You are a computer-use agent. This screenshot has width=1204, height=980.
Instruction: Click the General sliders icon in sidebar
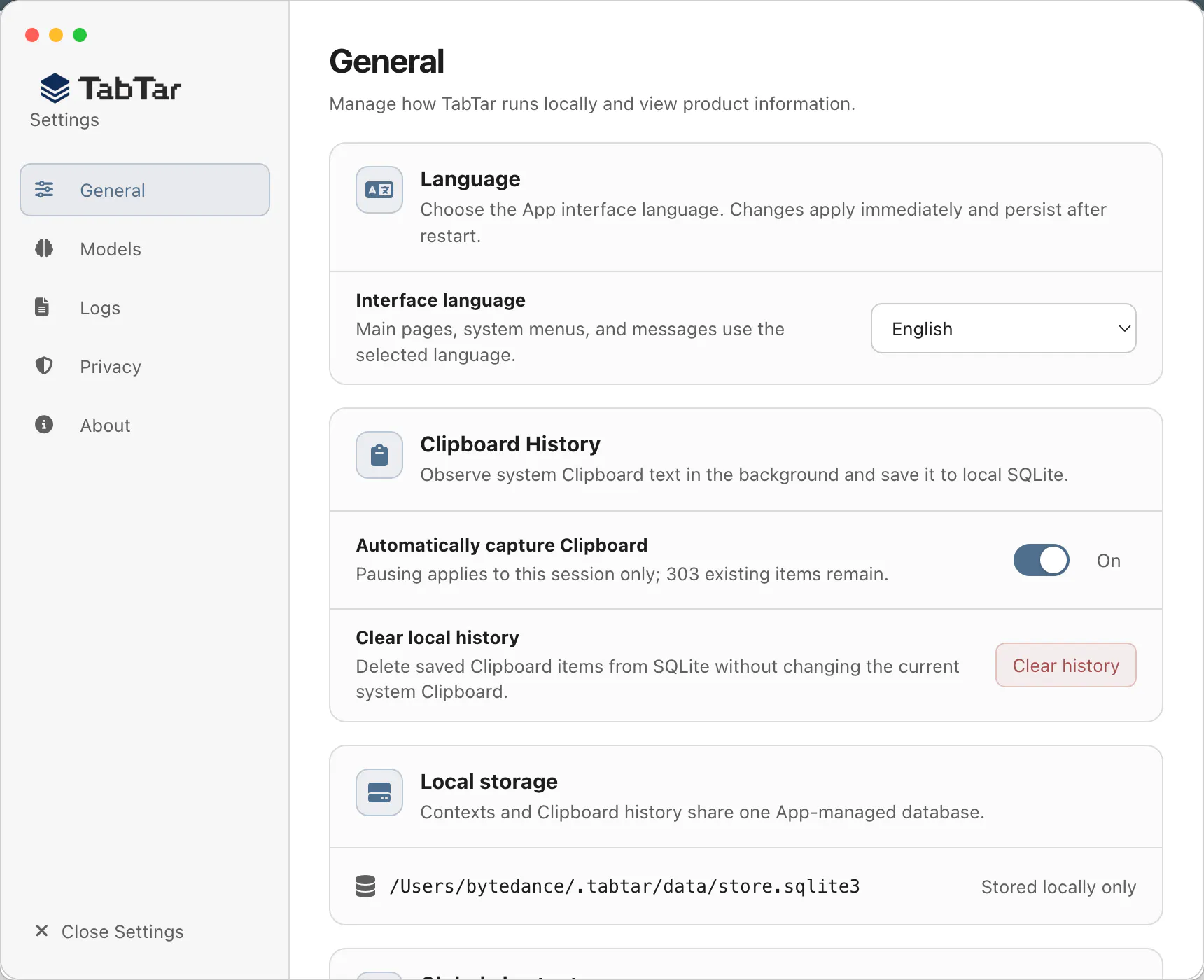pos(44,189)
